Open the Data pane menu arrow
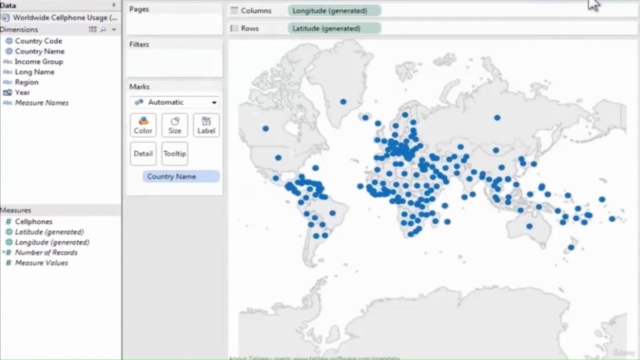This screenshot has height=360, width=640. pyautogui.click(x=114, y=5)
